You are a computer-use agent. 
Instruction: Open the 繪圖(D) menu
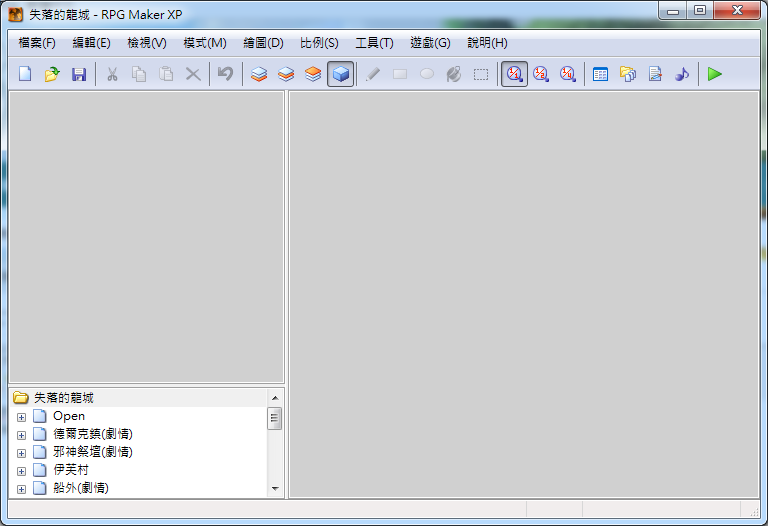coord(264,43)
